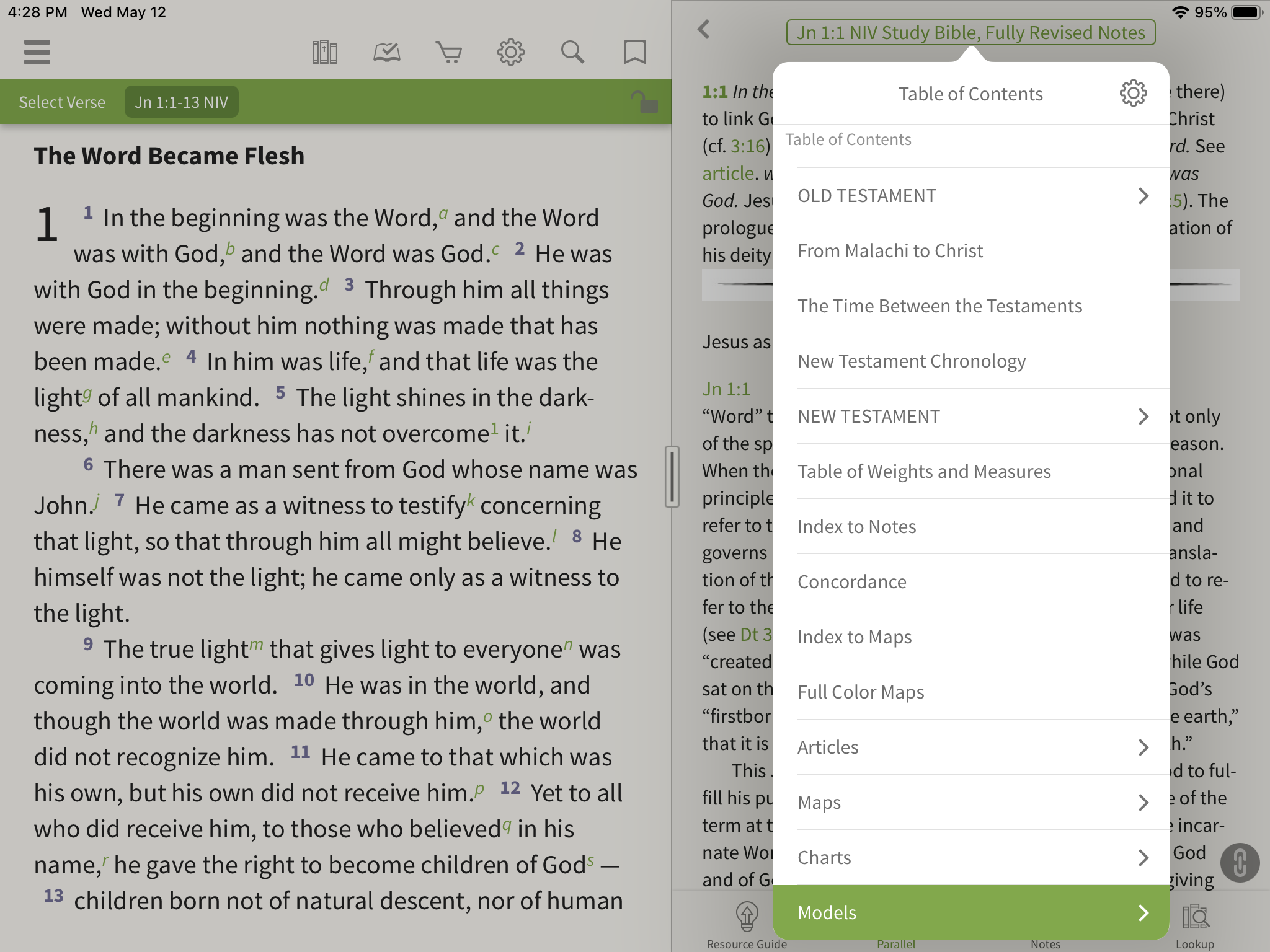The height and width of the screenshot is (952, 1270).
Task: Tap the battery status indicator
Action: click(1247, 12)
